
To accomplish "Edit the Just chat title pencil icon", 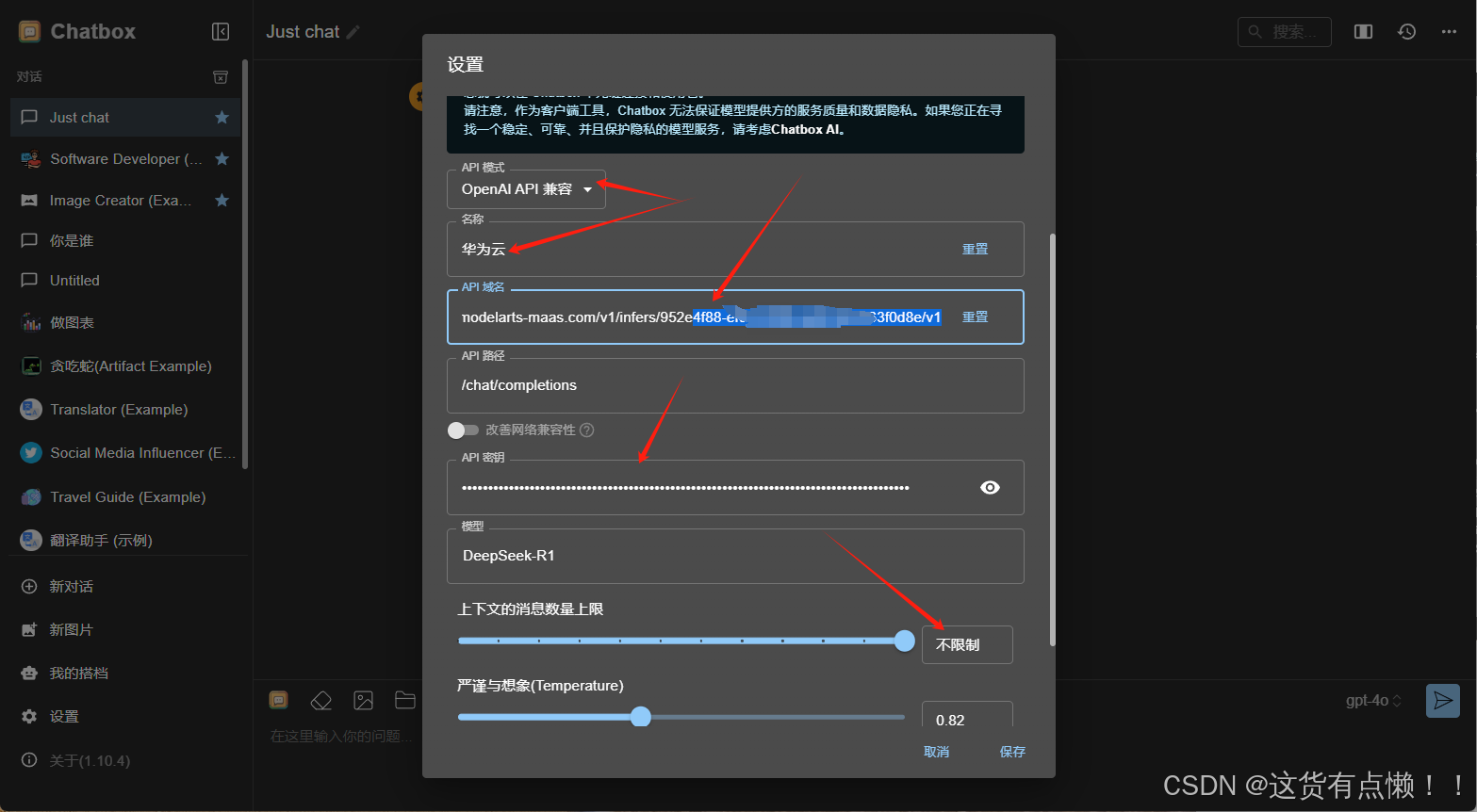I will (x=353, y=32).
